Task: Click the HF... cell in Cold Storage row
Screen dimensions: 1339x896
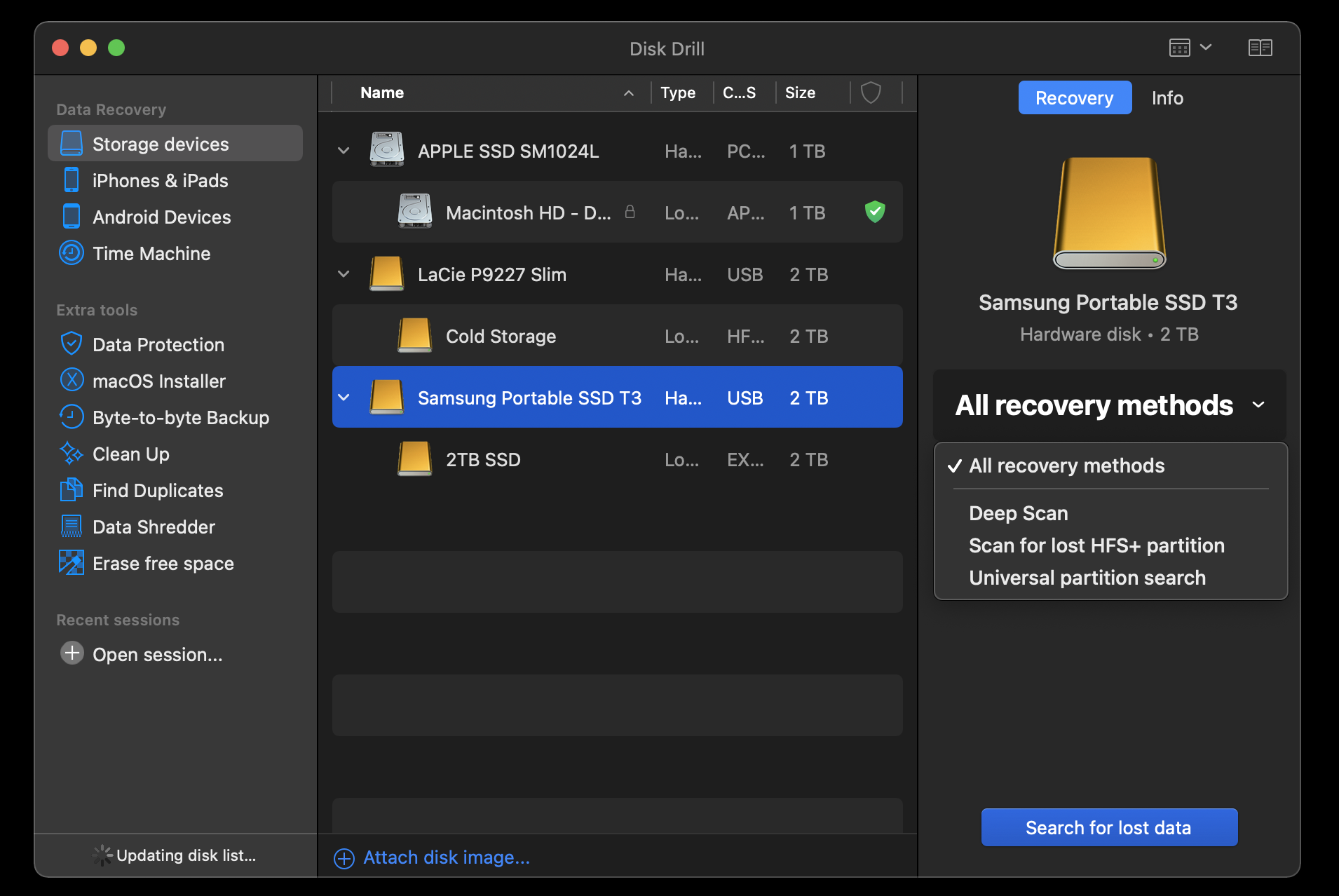Action: [x=745, y=336]
